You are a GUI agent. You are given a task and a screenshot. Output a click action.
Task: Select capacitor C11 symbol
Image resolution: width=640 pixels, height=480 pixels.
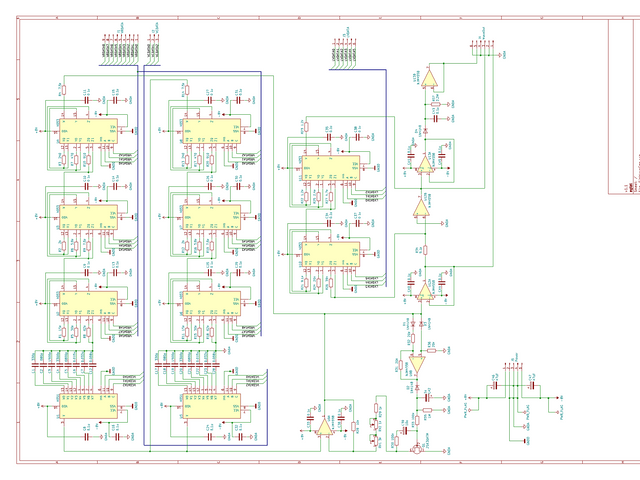(x=87, y=100)
